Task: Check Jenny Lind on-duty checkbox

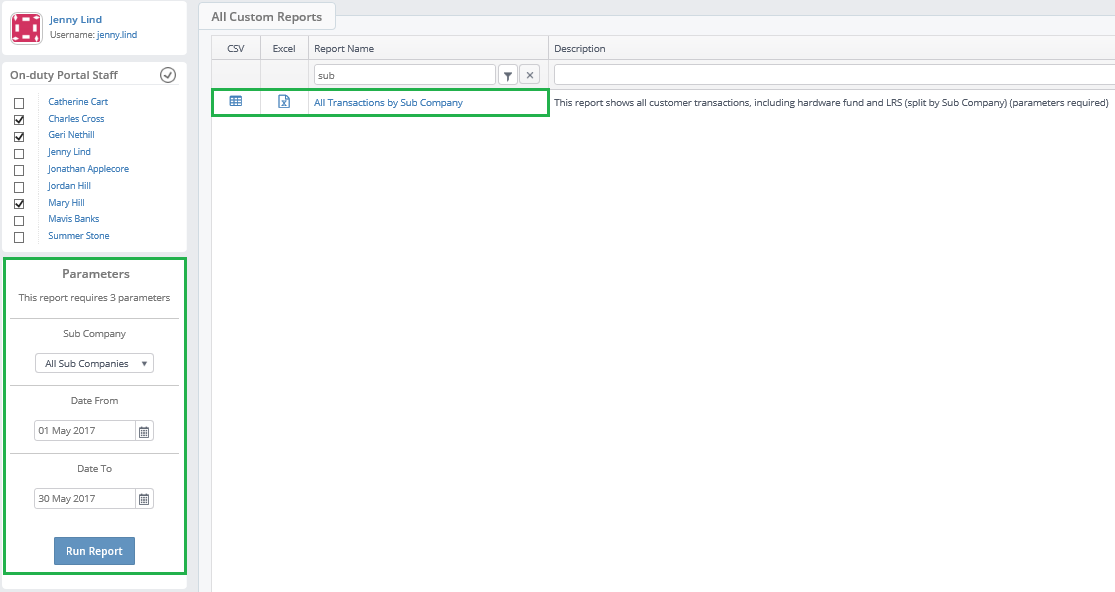Action: pyautogui.click(x=19, y=154)
